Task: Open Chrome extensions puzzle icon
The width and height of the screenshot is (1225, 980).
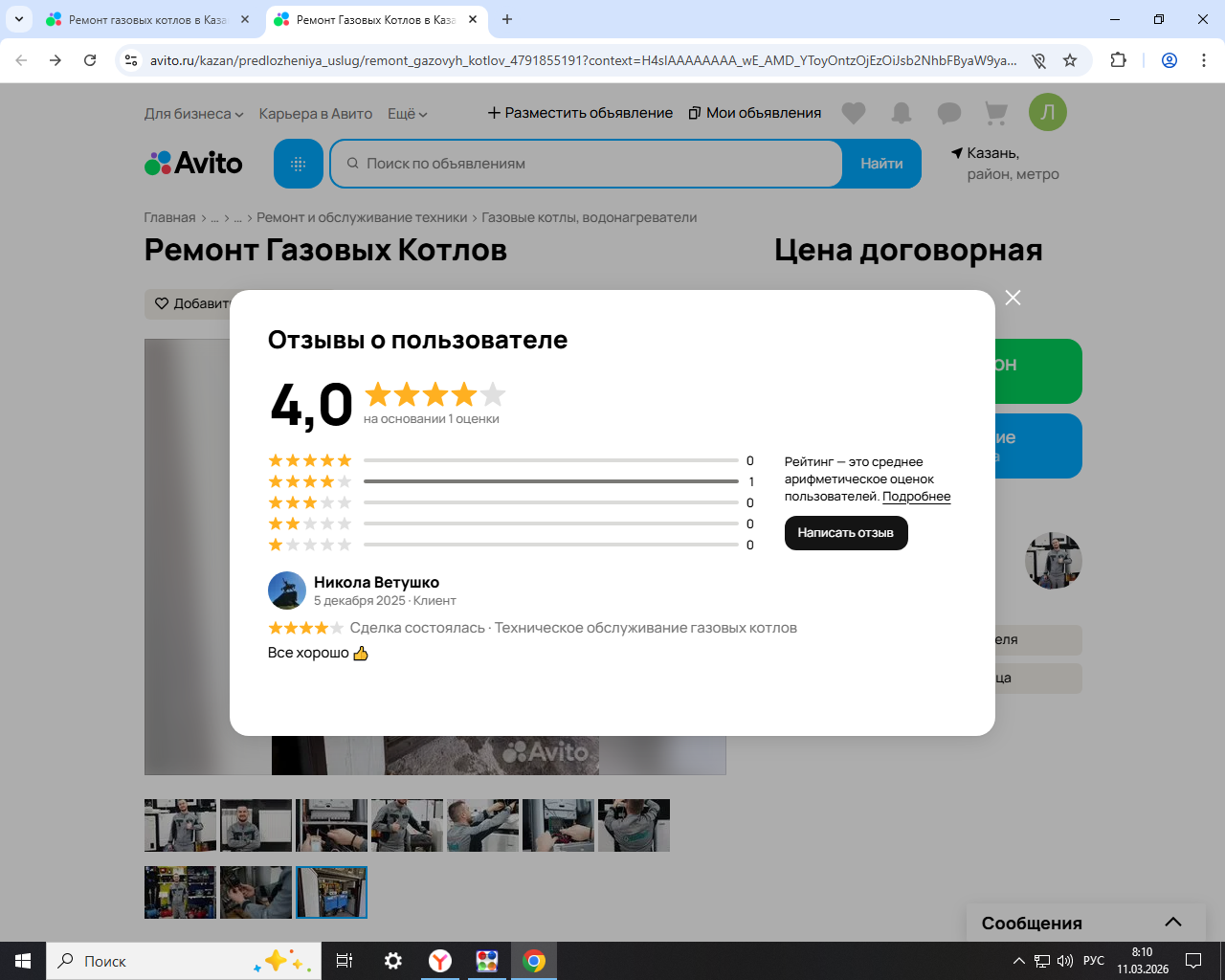Action: pos(1118,60)
